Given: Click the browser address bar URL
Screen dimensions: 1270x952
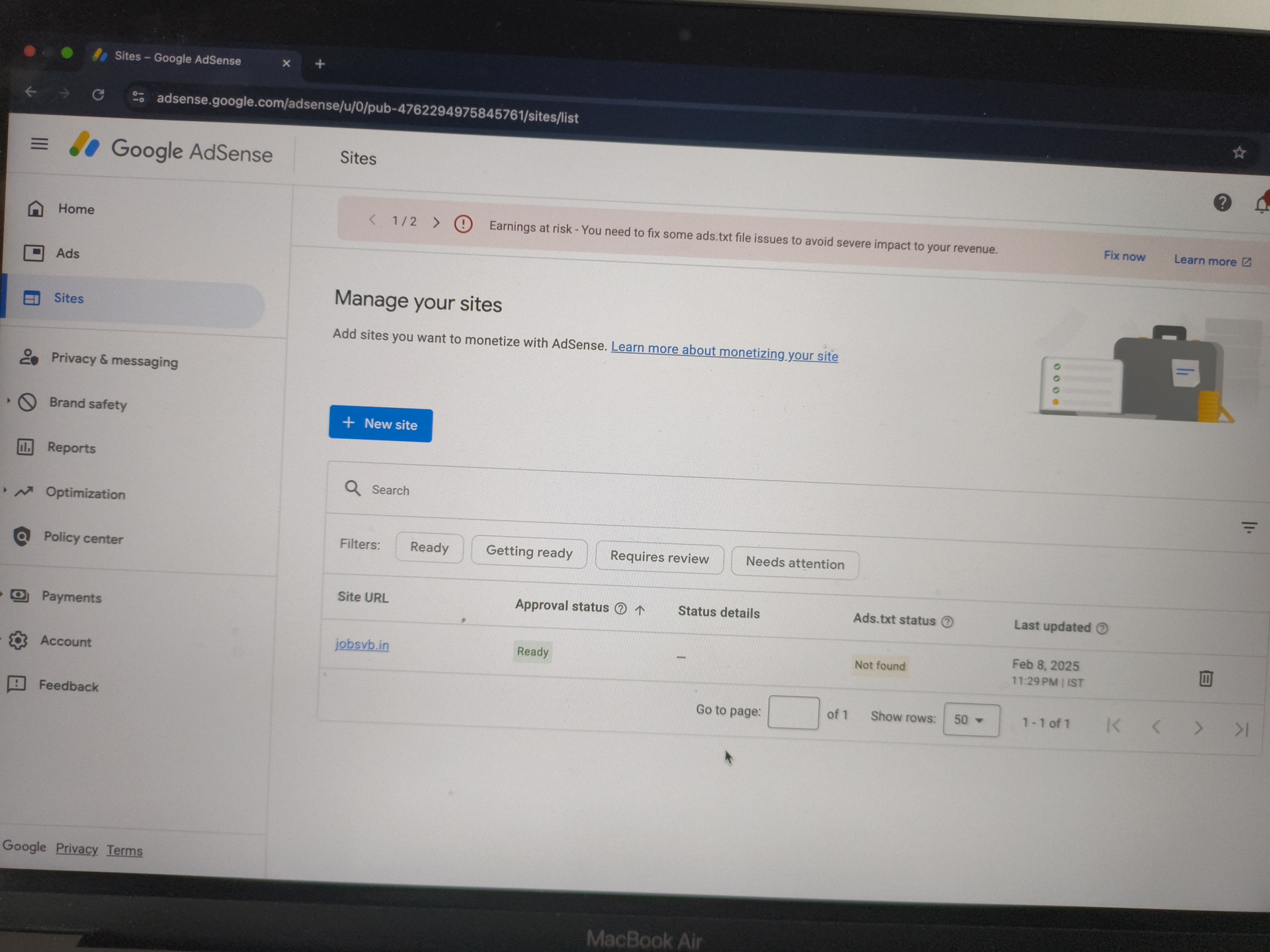Looking at the screenshot, I should click(x=367, y=108).
